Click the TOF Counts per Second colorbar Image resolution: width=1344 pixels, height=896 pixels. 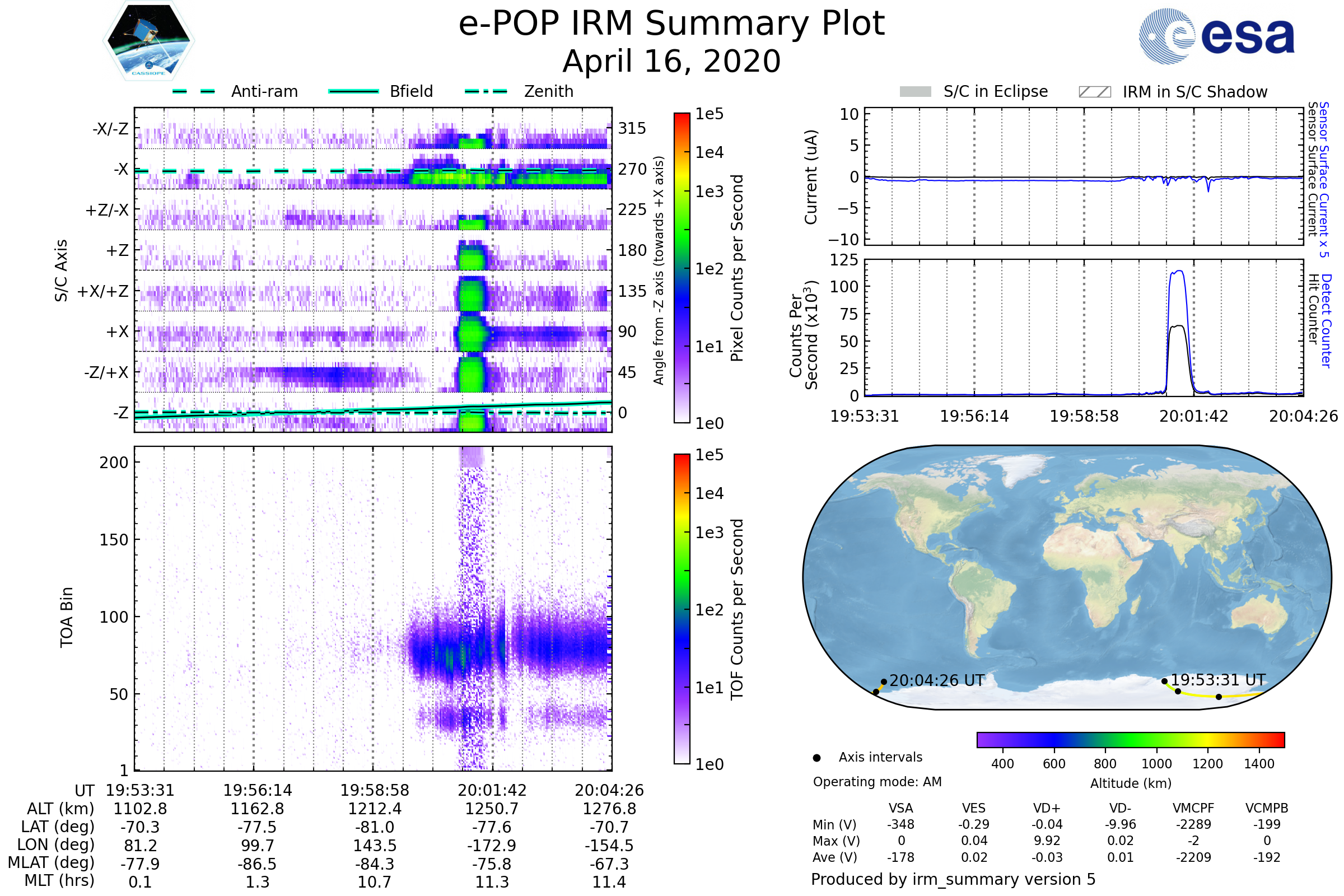point(682,609)
